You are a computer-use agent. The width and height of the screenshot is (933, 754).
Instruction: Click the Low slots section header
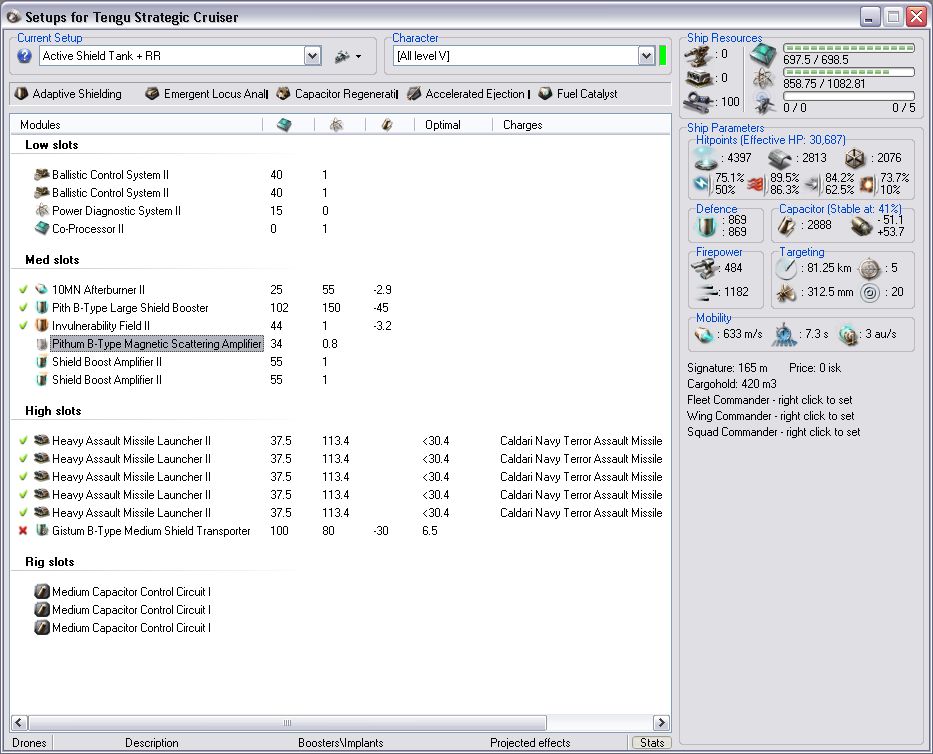point(52,145)
